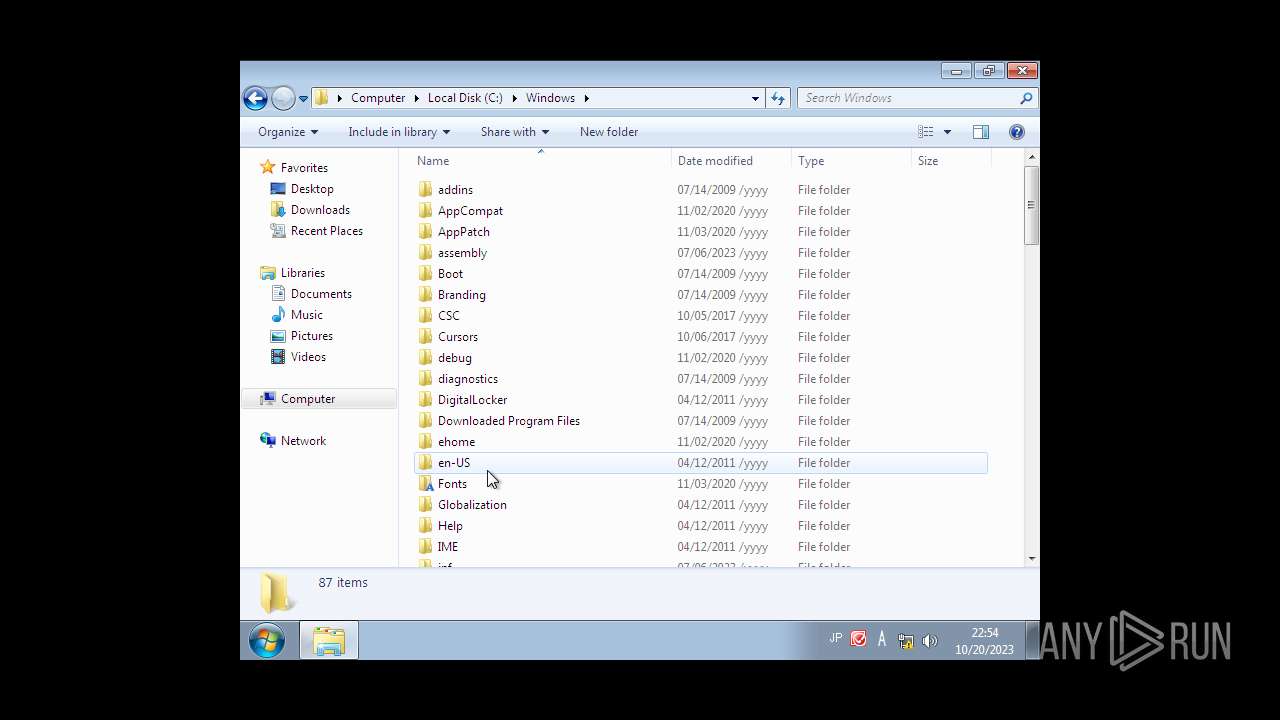Viewport: 1280px width, 720px height.
Task: Select the Cursors folder icon
Action: pos(426,337)
